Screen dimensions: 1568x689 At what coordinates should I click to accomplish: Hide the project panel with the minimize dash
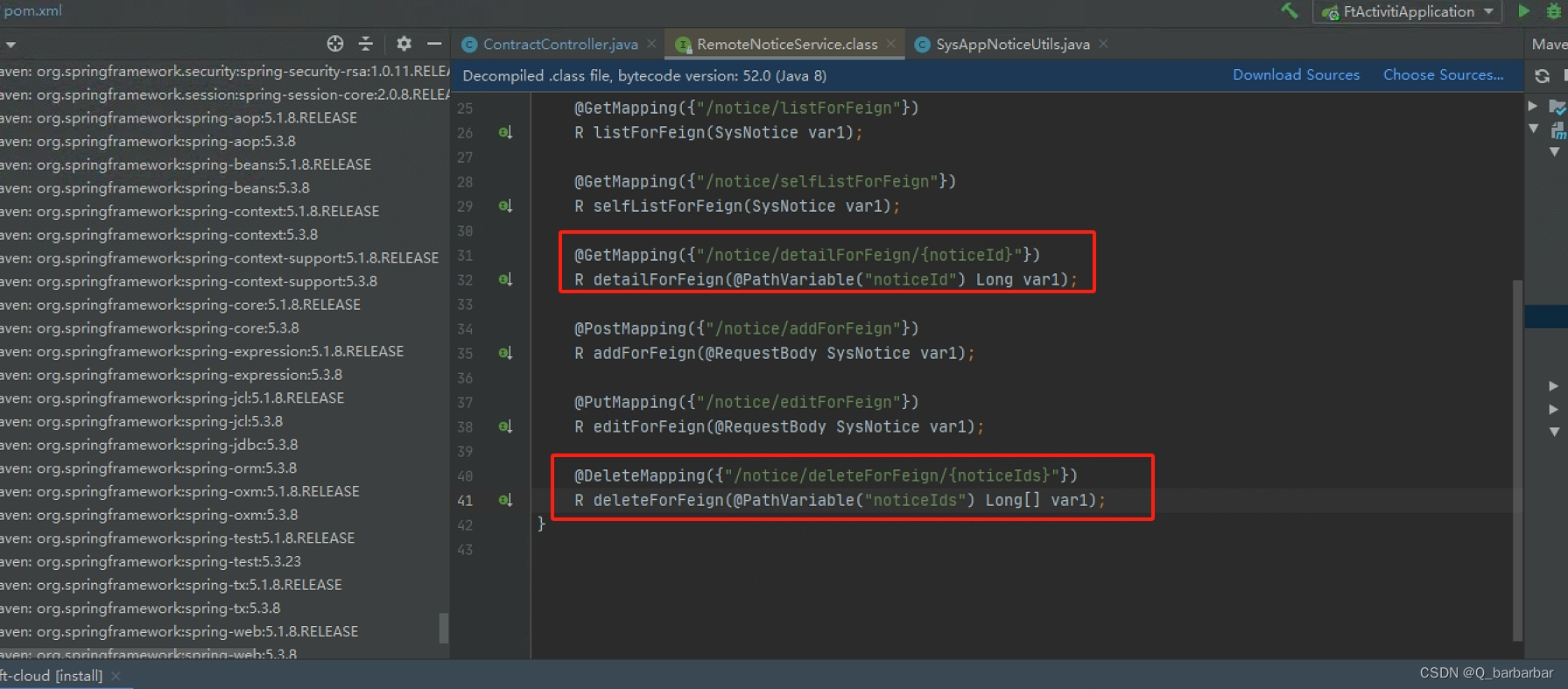[x=434, y=44]
